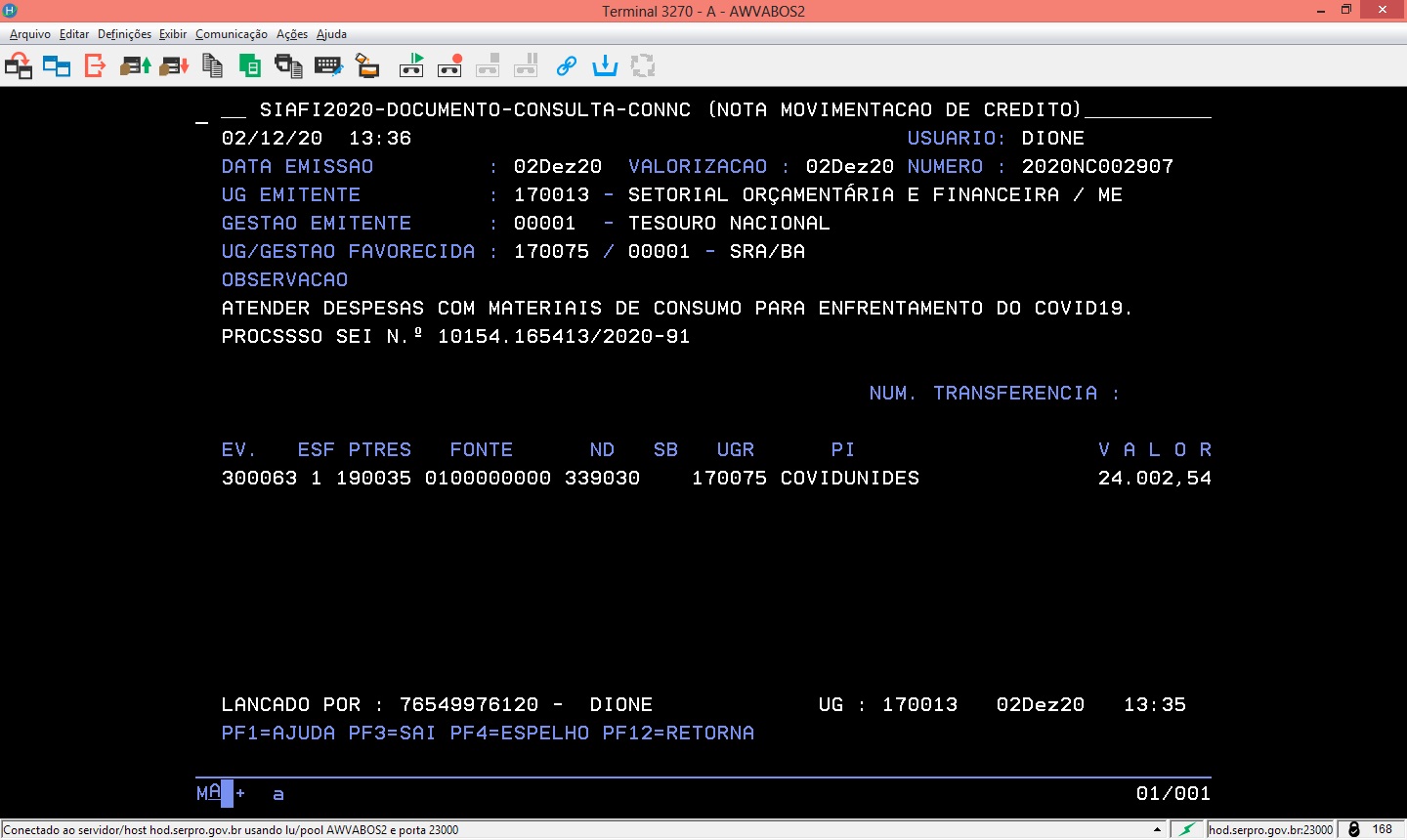
Task: Open the Definições menu
Action: point(124,34)
